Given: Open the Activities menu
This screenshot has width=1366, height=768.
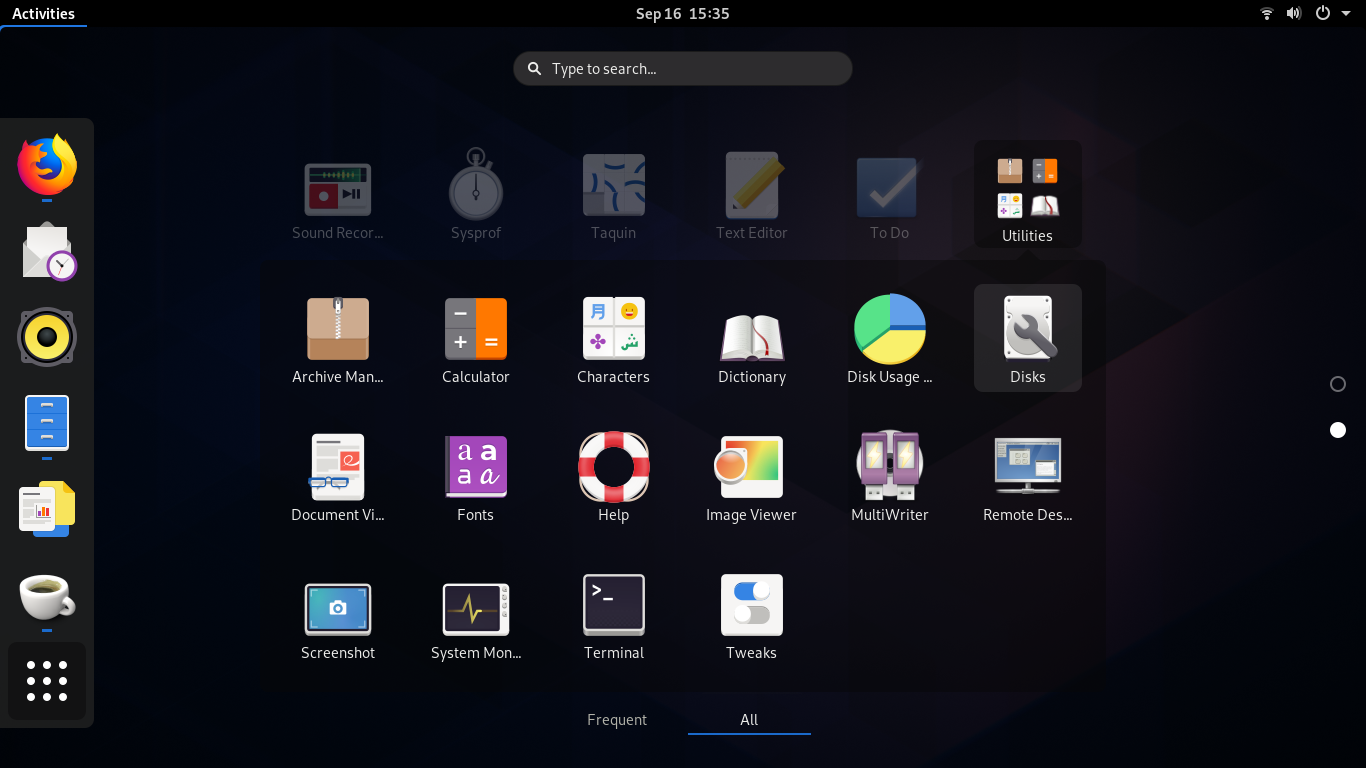Looking at the screenshot, I should (x=44, y=13).
